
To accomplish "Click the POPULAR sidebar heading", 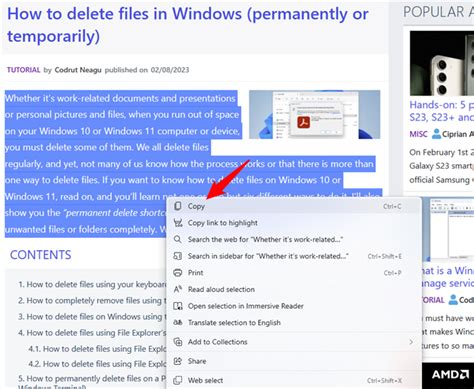I will click(438, 12).
